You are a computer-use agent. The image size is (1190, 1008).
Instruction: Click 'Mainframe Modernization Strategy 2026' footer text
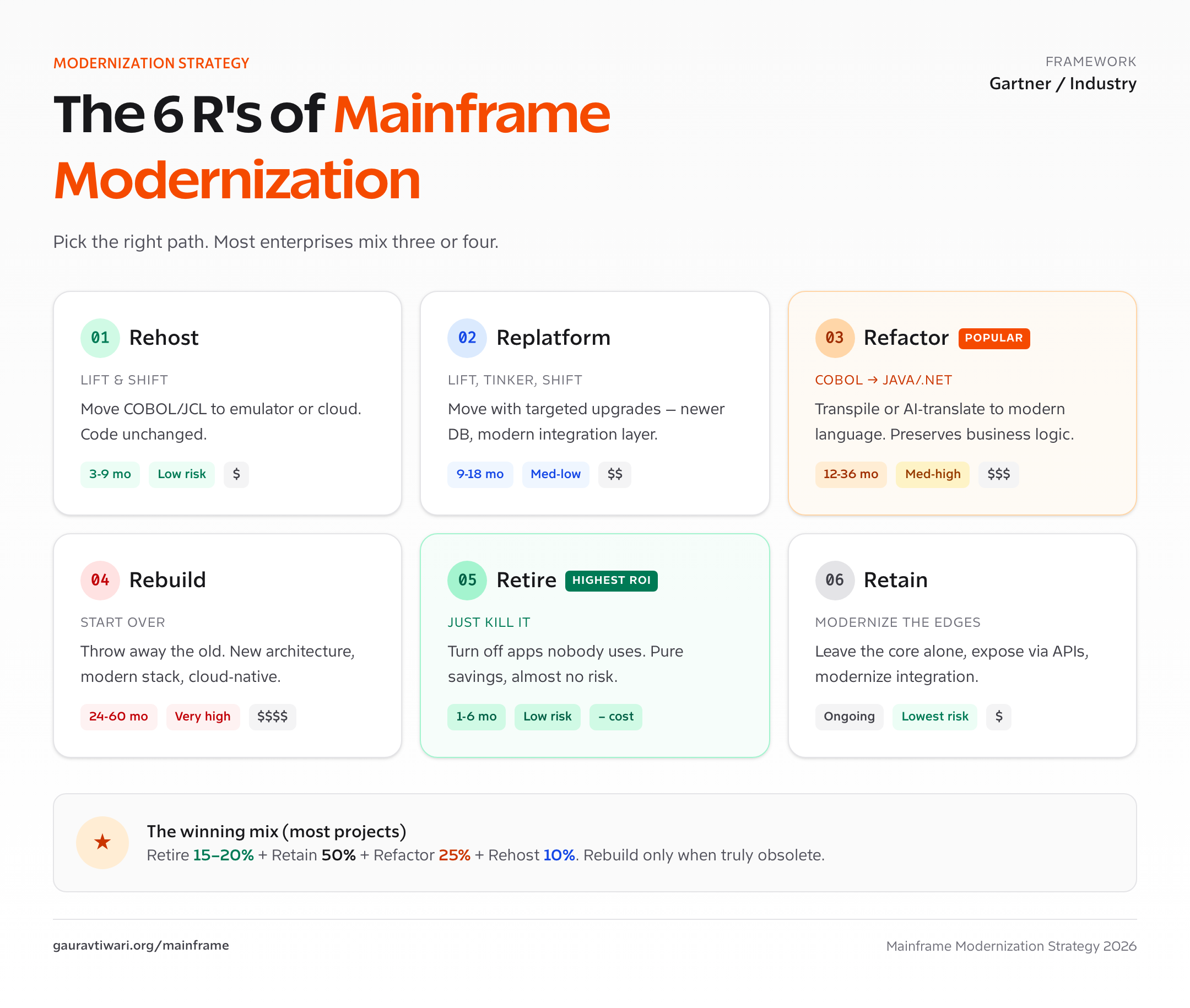(x=1011, y=946)
